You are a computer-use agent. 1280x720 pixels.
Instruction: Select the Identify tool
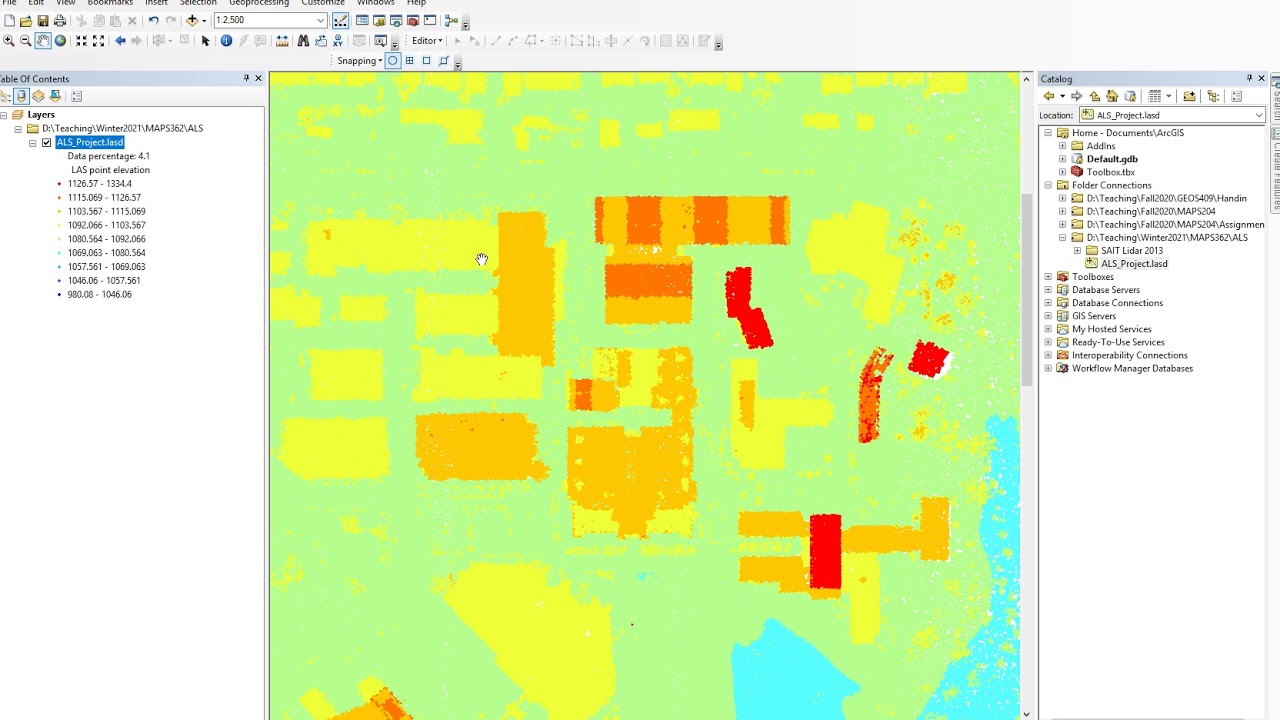coord(226,41)
